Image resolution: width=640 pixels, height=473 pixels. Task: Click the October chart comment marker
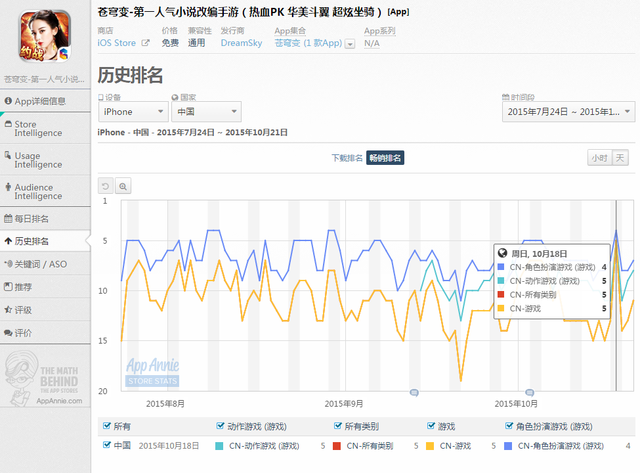click(x=529, y=393)
